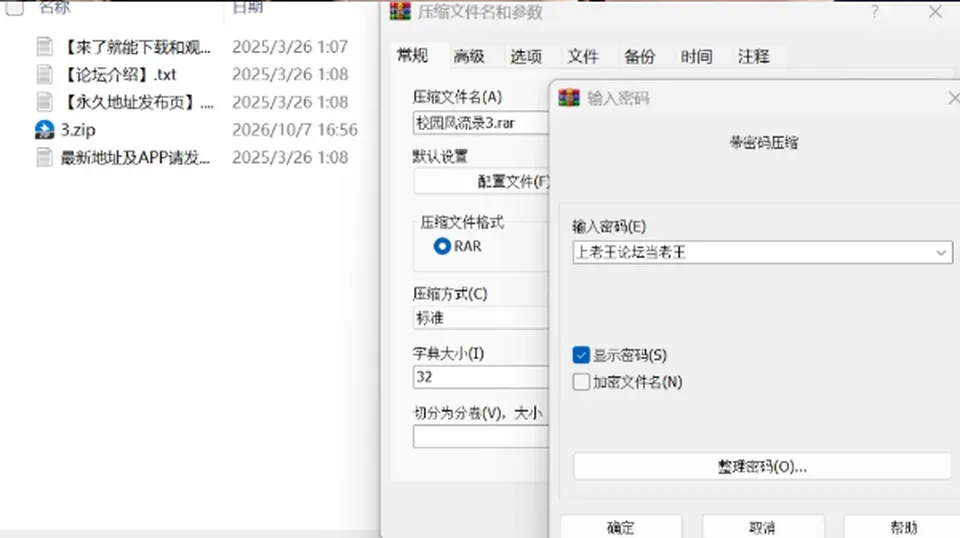Click the 取消 button in password dialog
The height and width of the screenshot is (538, 960).
click(762, 527)
